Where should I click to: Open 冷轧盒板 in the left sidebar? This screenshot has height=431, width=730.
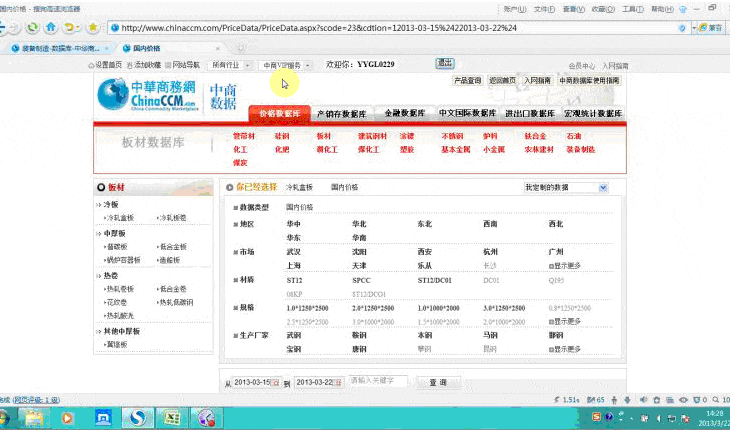pyautogui.click(x=122, y=217)
